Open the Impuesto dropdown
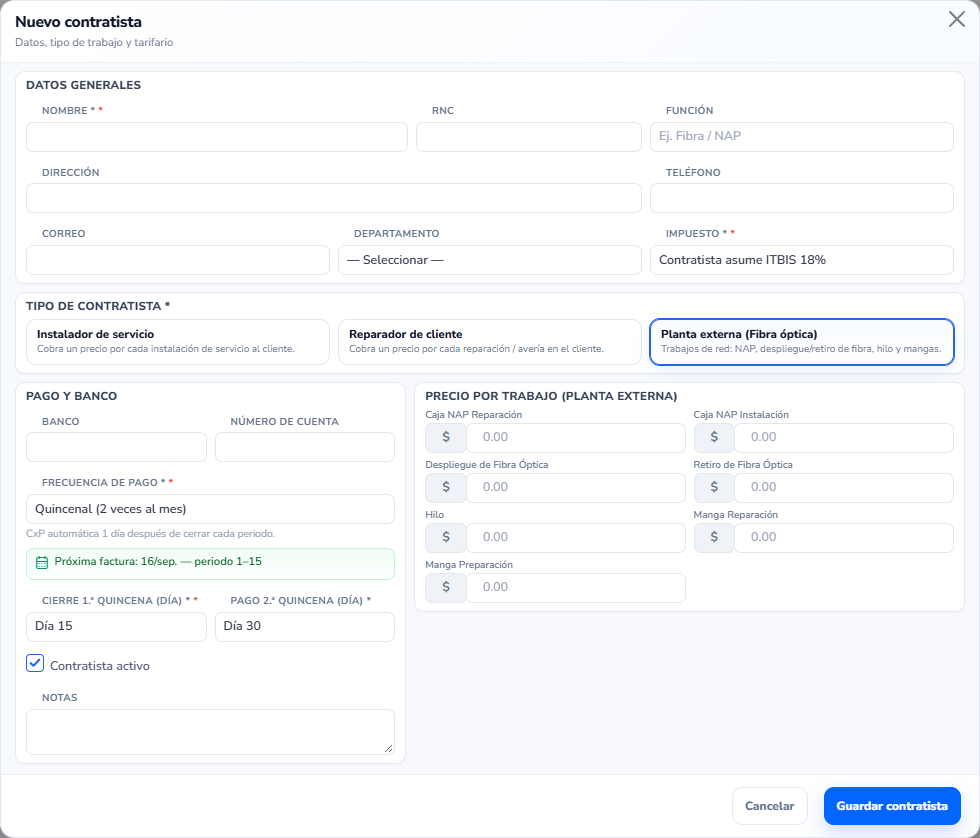Image resolution: width=980 pixels, height=838 pixels. [802, 260]
